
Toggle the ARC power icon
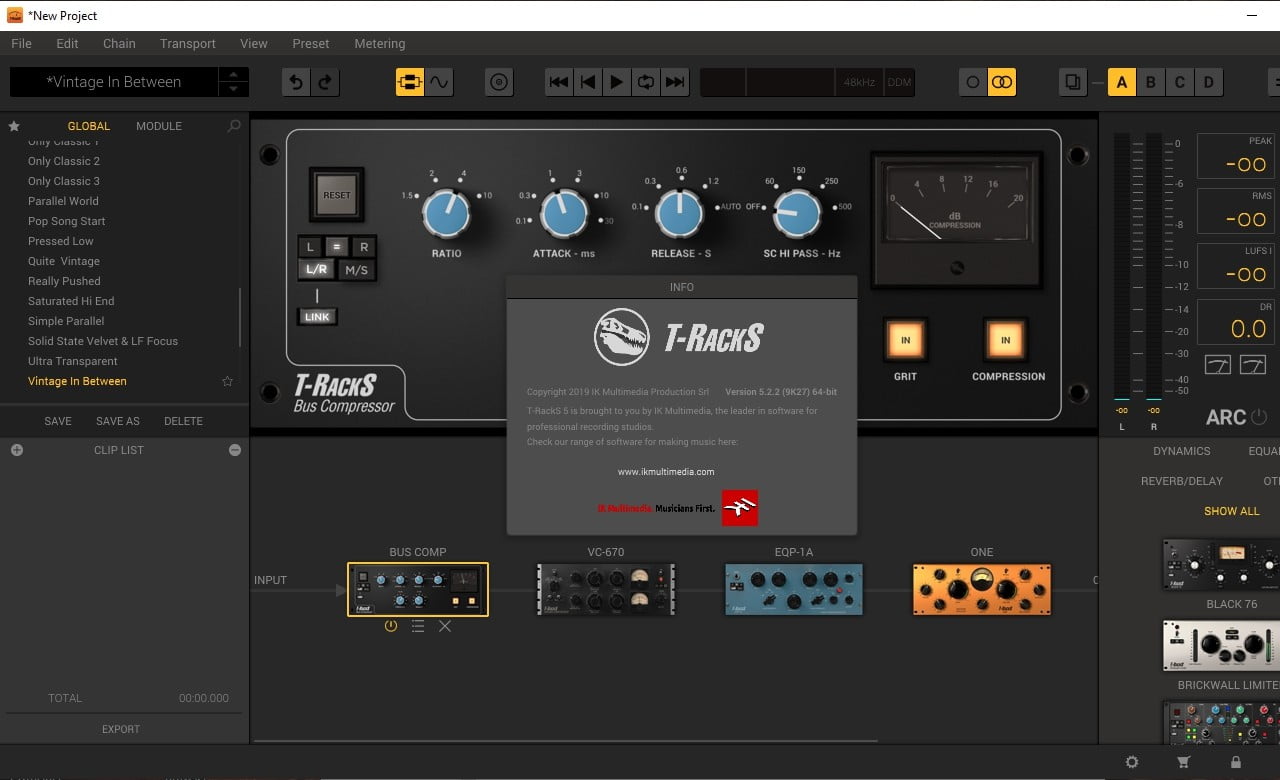pyautogui.click(x=1258, y=417)
